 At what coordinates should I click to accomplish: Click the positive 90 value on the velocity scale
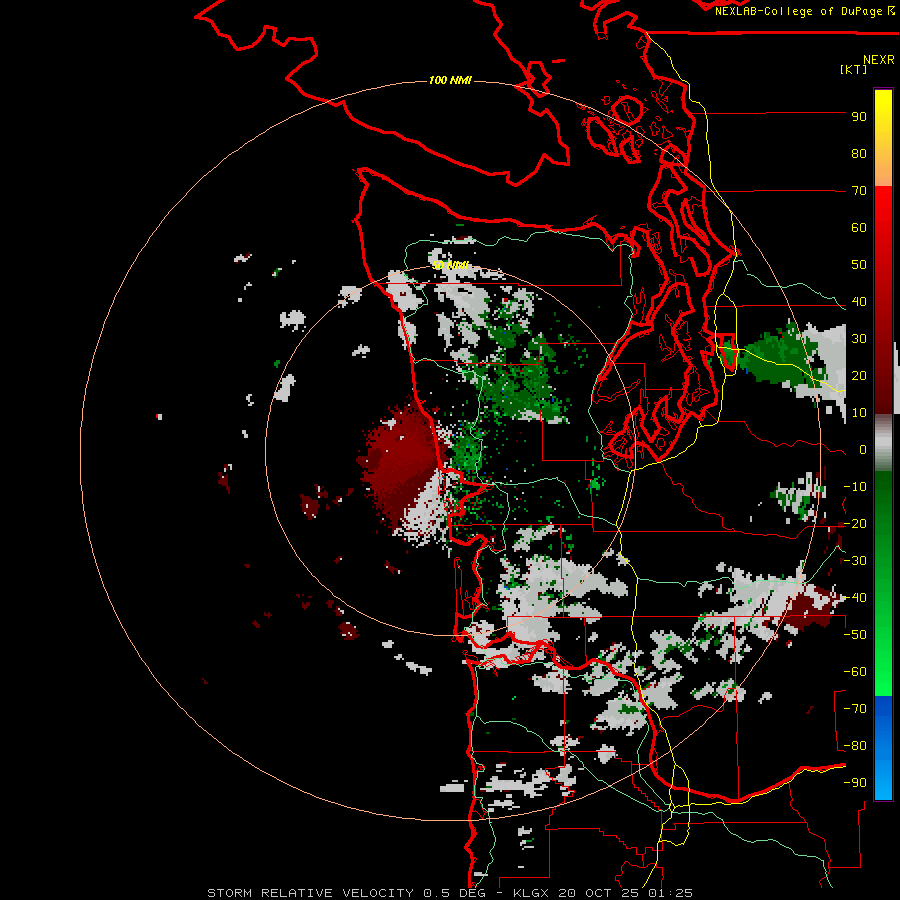point(859,117)
